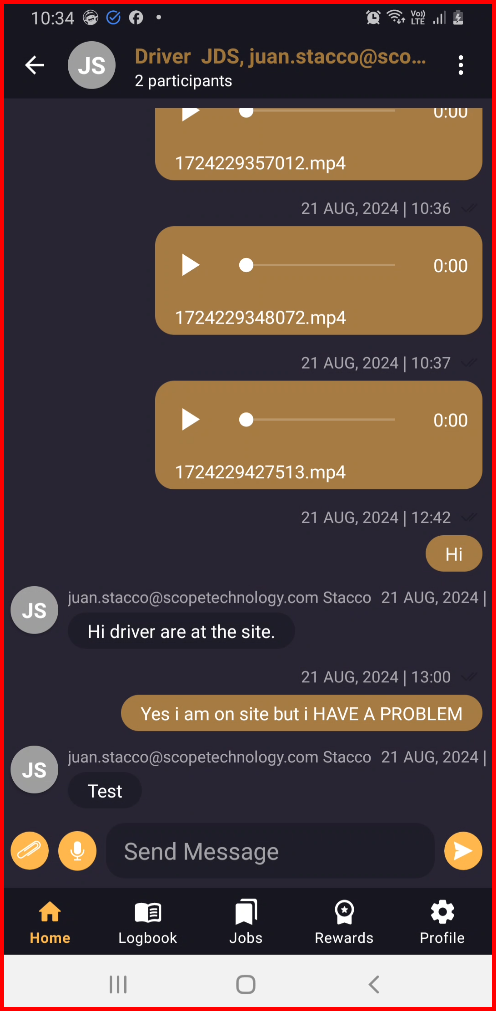
Task: Open the Profile settings tab
Action: pyautogui.click(x=442, y=922)
